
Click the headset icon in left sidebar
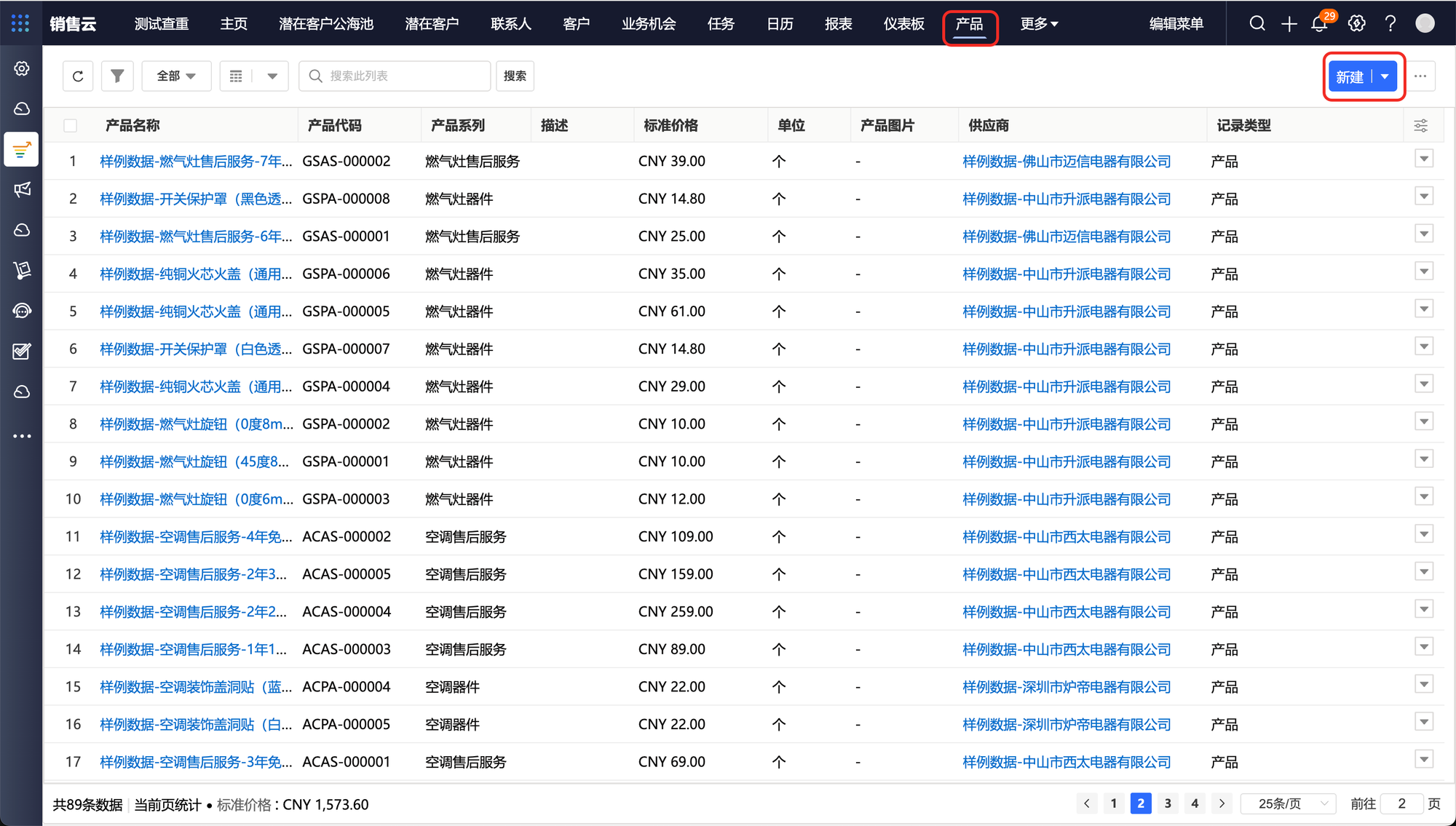pos(22,311)
